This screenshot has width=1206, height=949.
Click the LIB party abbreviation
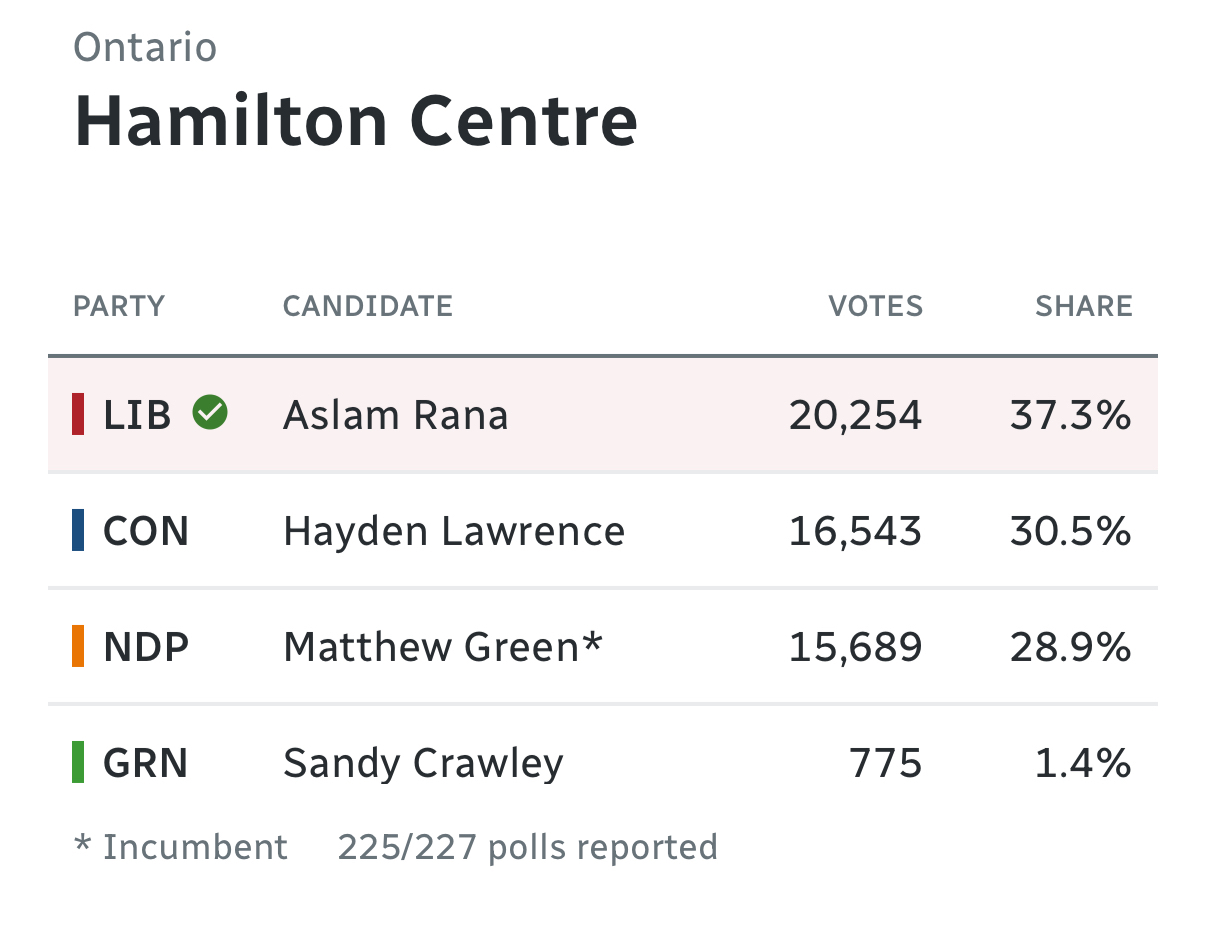click(138, 414)
